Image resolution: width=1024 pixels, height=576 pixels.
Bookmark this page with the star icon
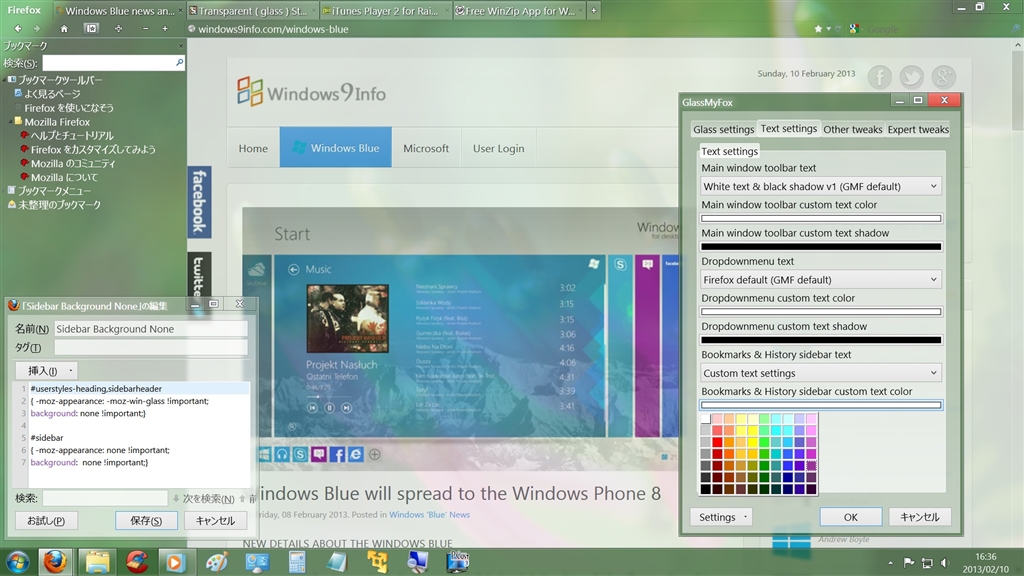coord(818,29)
